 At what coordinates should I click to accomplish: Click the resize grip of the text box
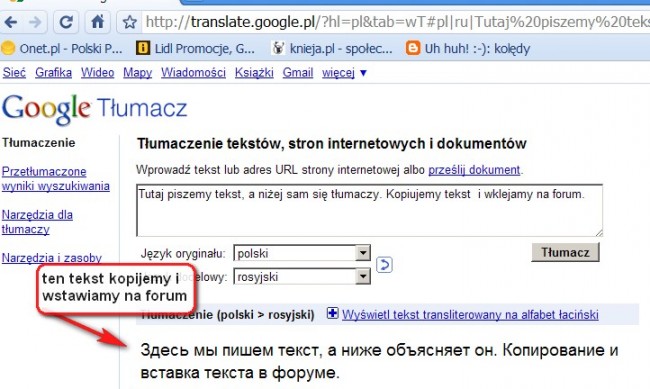point(599,233)
